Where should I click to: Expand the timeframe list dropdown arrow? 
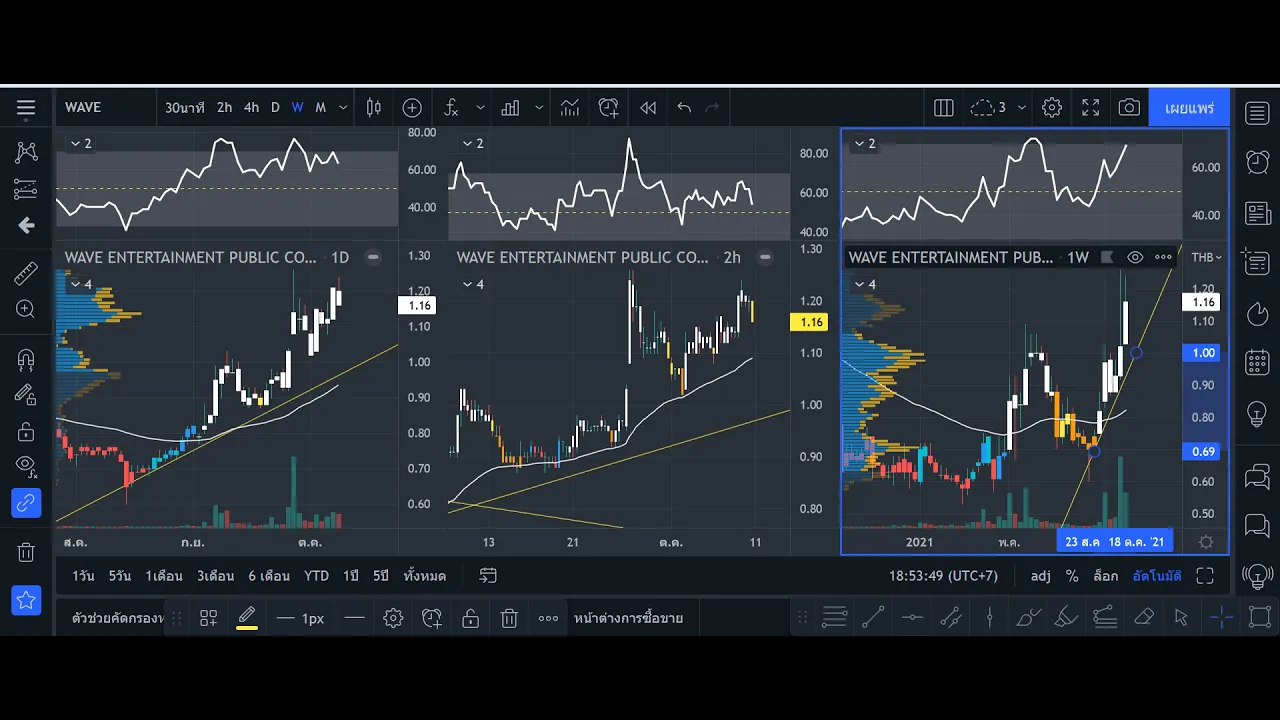(x=343, y=108)
